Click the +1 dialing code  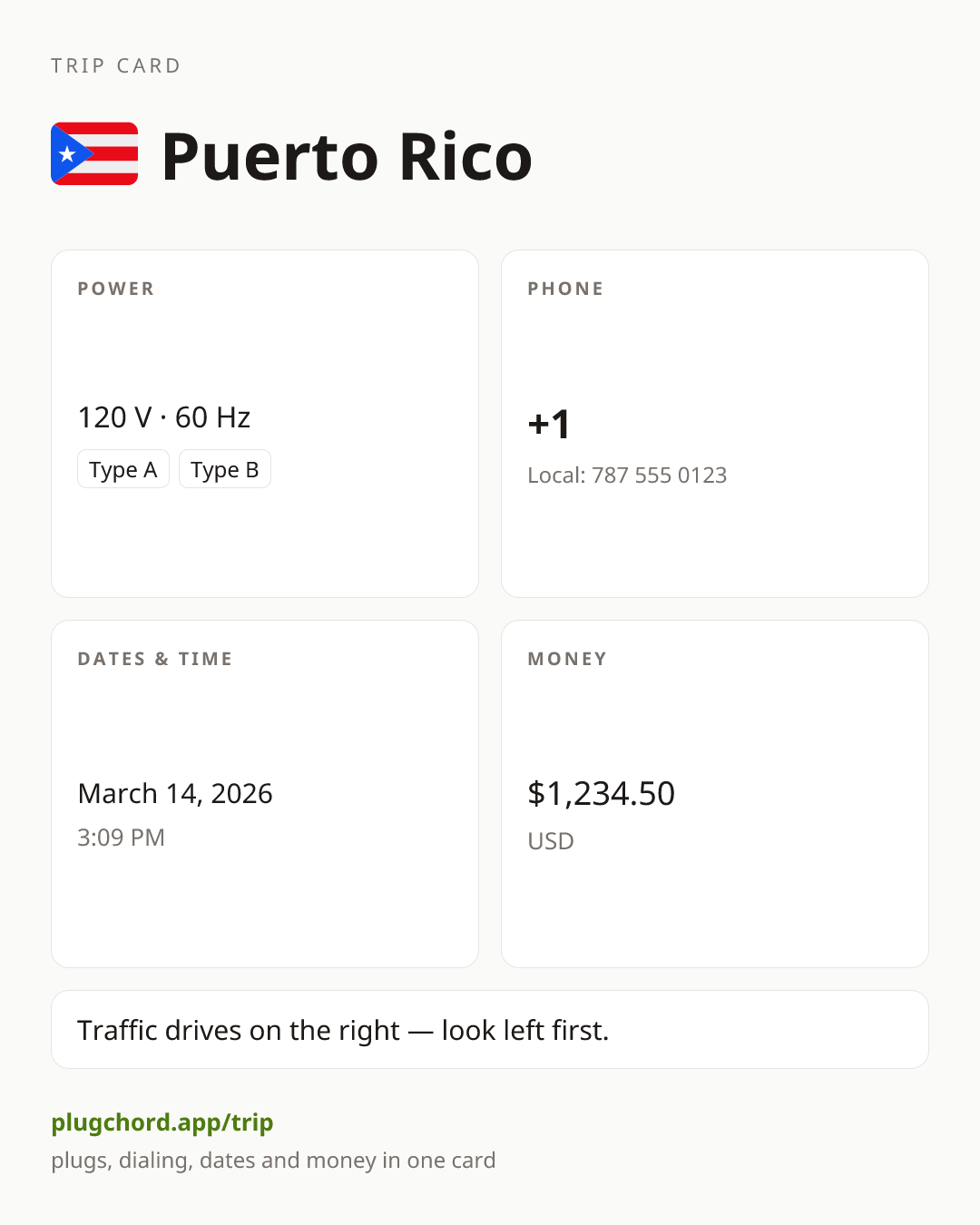tap(549, 424)
